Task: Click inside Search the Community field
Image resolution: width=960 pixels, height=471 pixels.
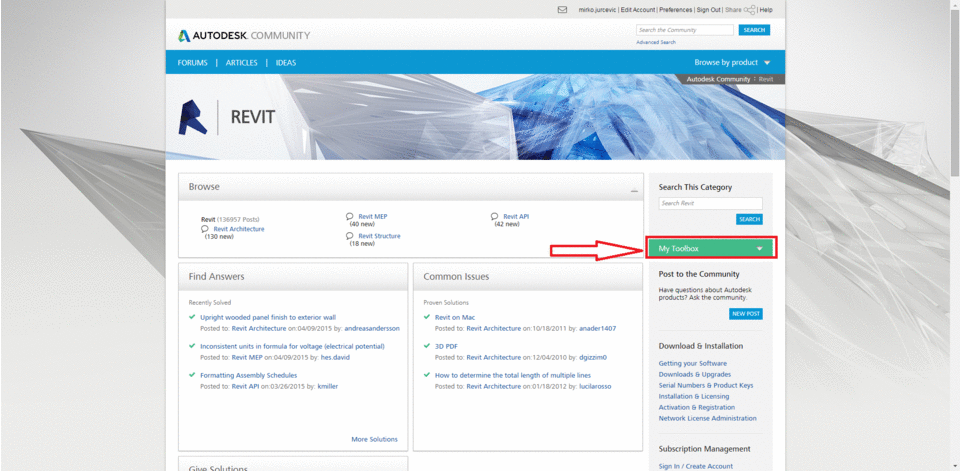Action: coord(684,30)
